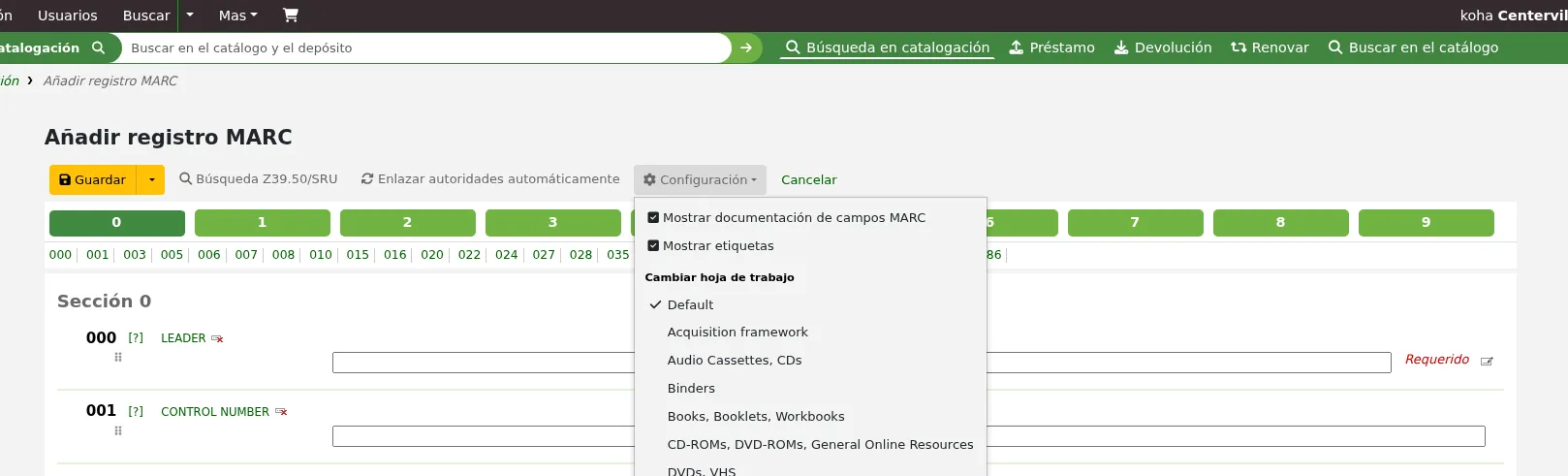Select Búsqueda en catalogación search mode

tap(888, 48)
